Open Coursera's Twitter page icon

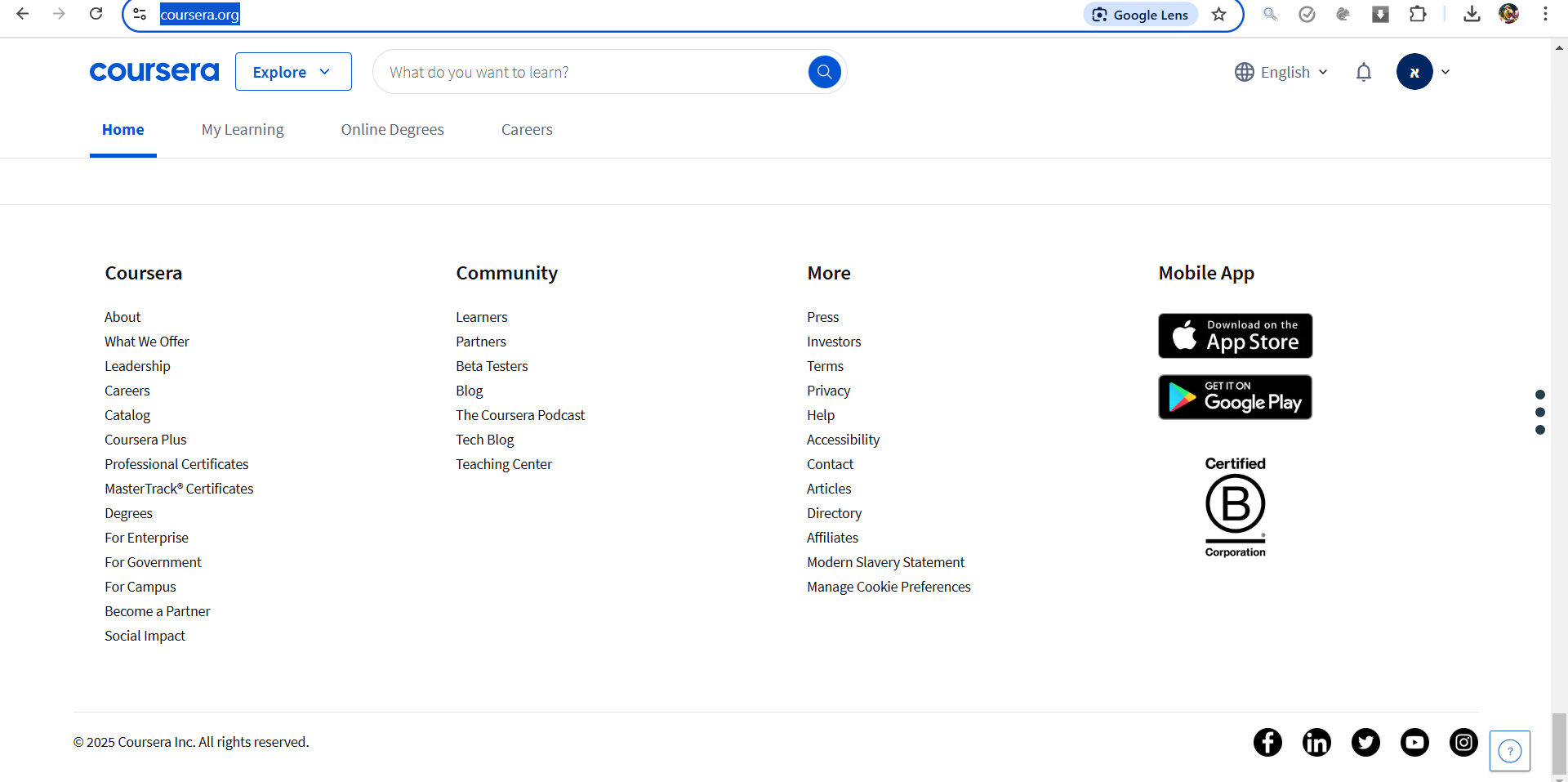pyautogui.click(x=1365, y=742)
